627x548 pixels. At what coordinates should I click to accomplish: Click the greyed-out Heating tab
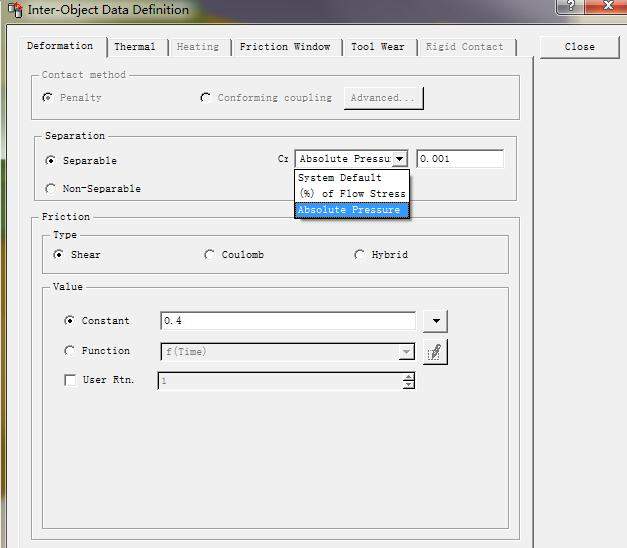tap(198, 47)
